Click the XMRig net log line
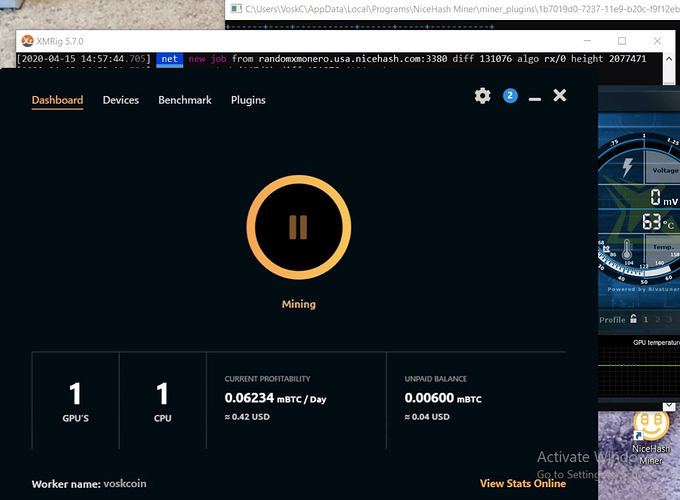Screen dimensions: 680x500 331,59
